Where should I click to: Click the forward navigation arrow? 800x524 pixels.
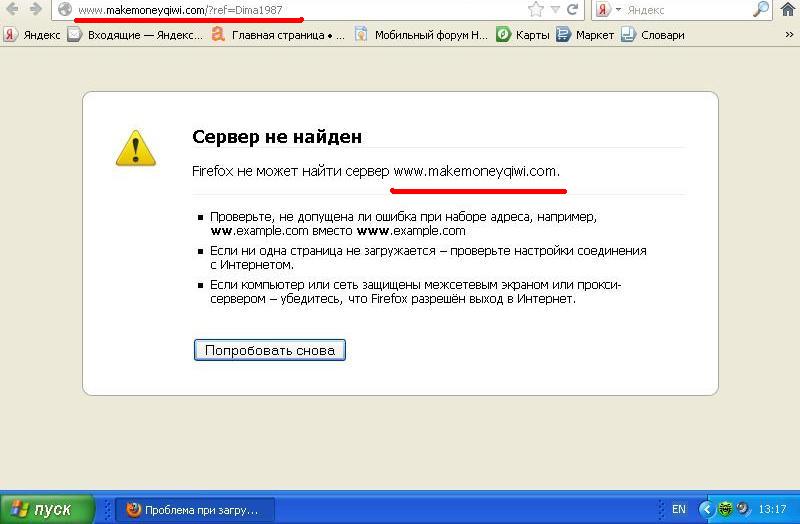[x=35, y=9]
